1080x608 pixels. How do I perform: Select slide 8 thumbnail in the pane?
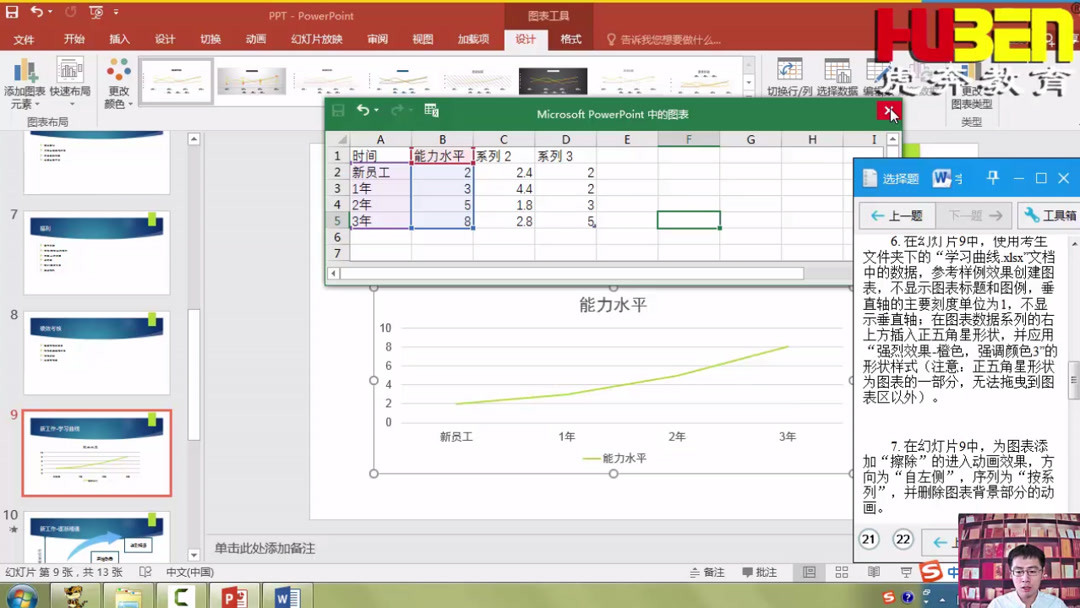(97, 353)
